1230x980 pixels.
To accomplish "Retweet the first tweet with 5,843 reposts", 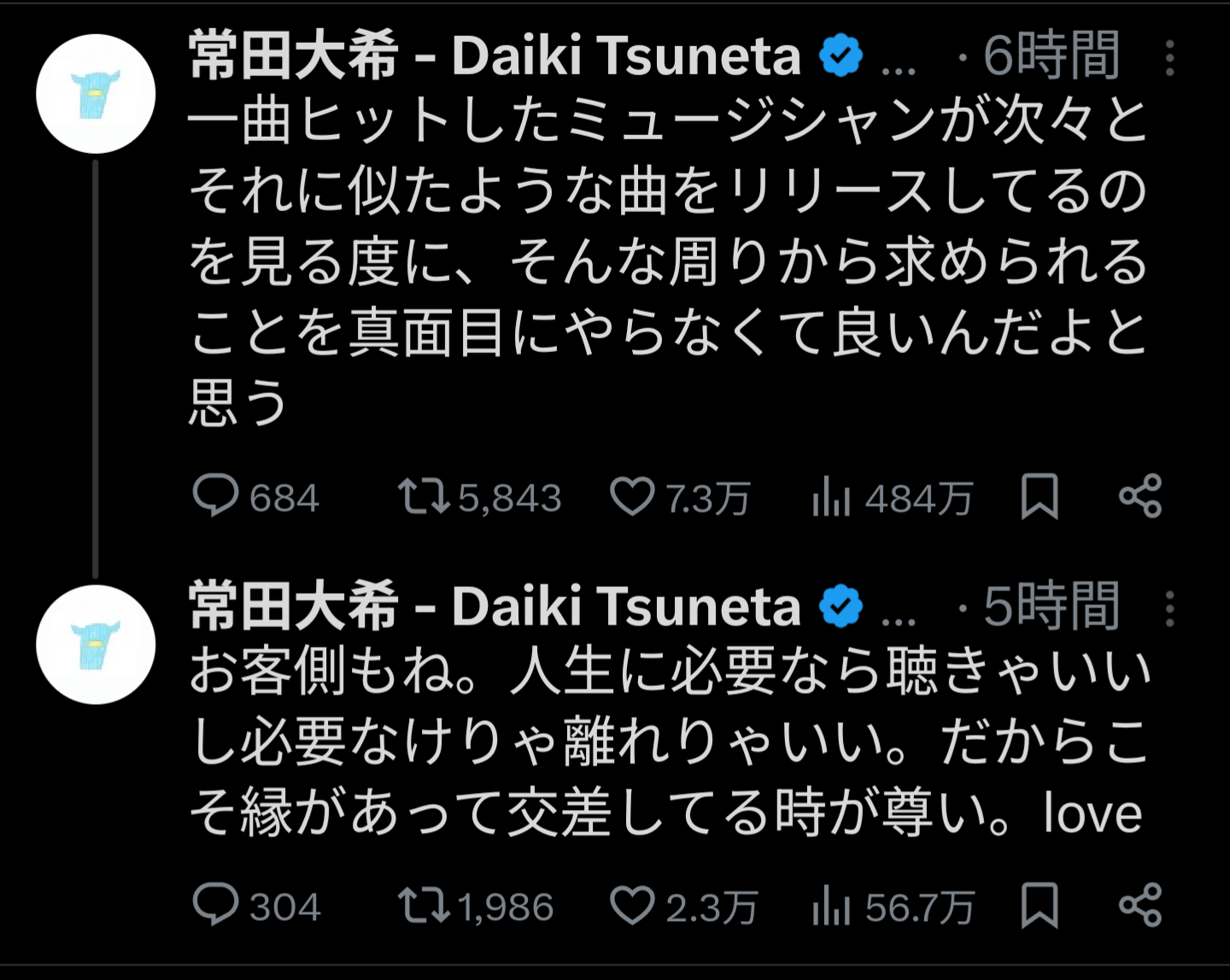I will [x=424, y=496].
